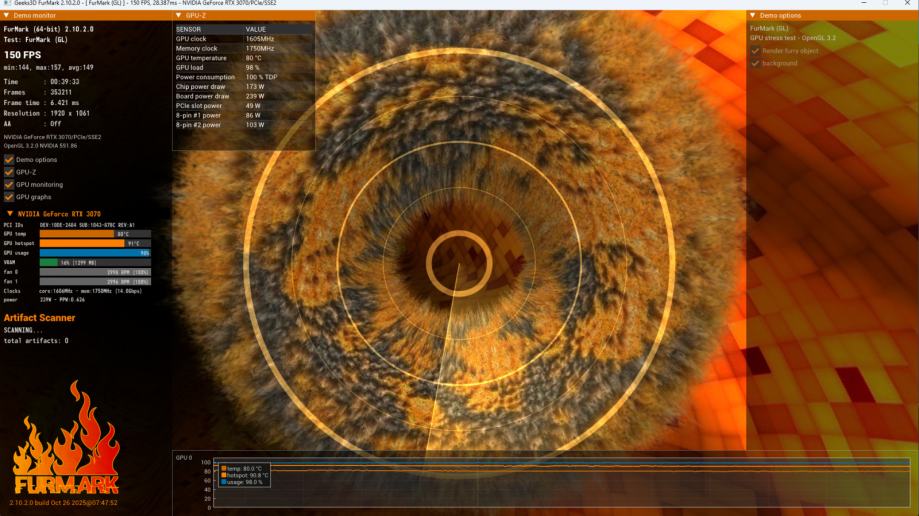The image size is (919, 516).
Task: Select the Board power draw row
Action: click(243, 96)
